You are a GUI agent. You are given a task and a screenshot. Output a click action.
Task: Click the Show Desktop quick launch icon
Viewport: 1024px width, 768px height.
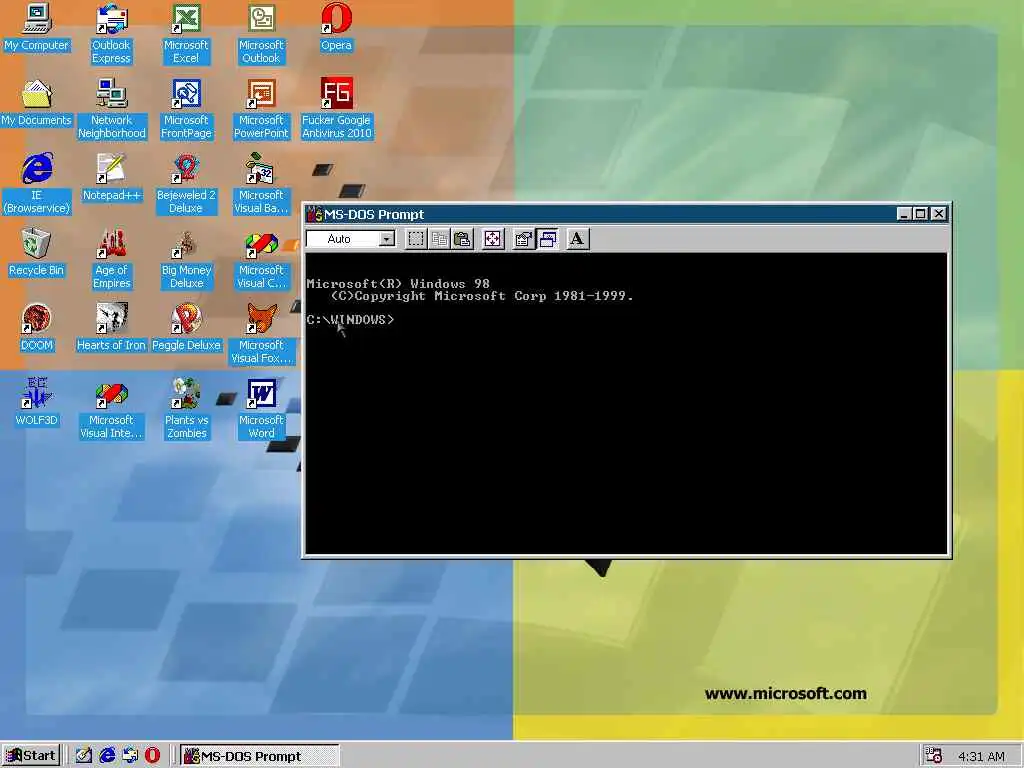click(x=84, y=756)
